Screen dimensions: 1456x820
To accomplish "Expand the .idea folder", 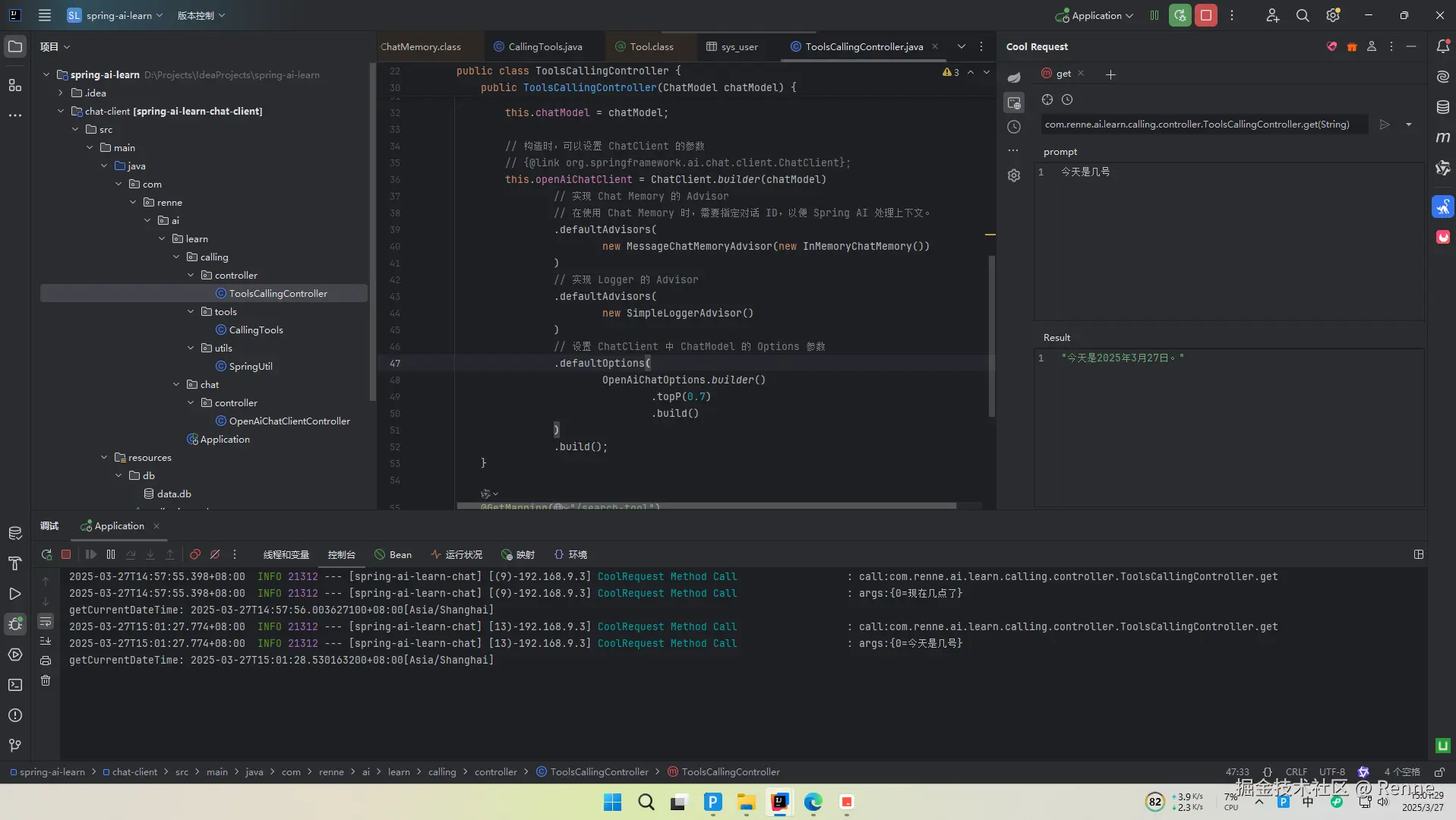I will pyautogui.click(x=61, y=93).
